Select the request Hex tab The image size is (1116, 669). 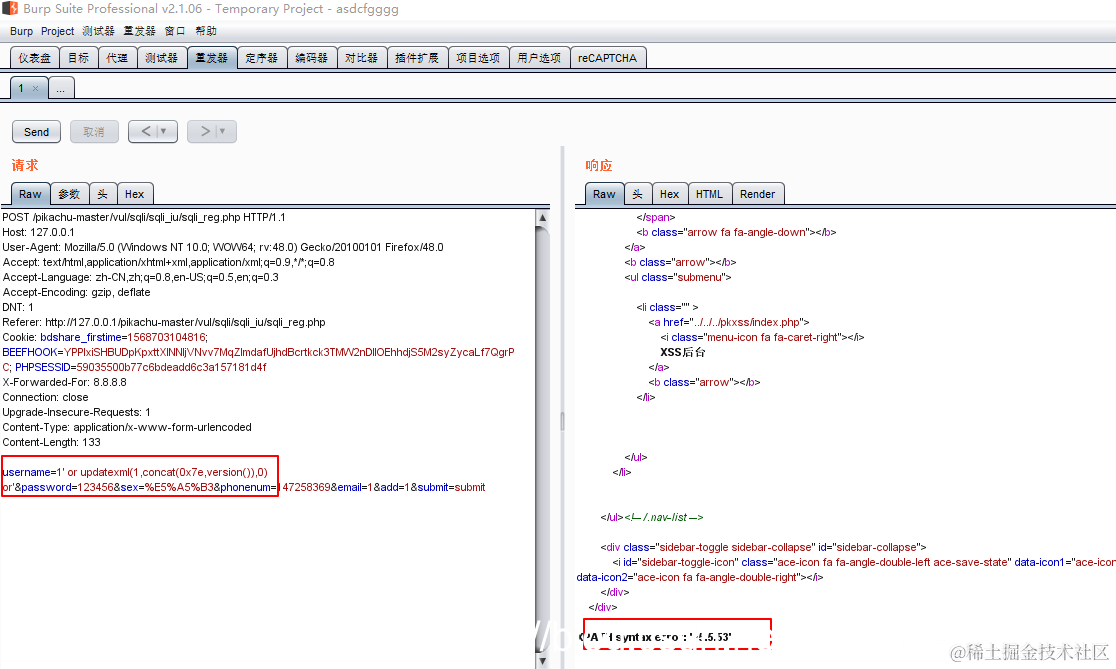pos(135,194)
